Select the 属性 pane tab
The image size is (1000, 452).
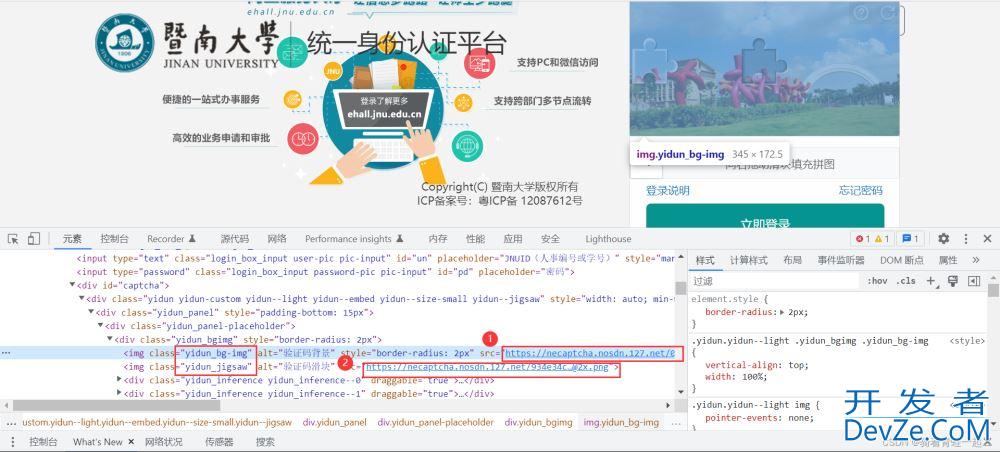pos(948,260)
